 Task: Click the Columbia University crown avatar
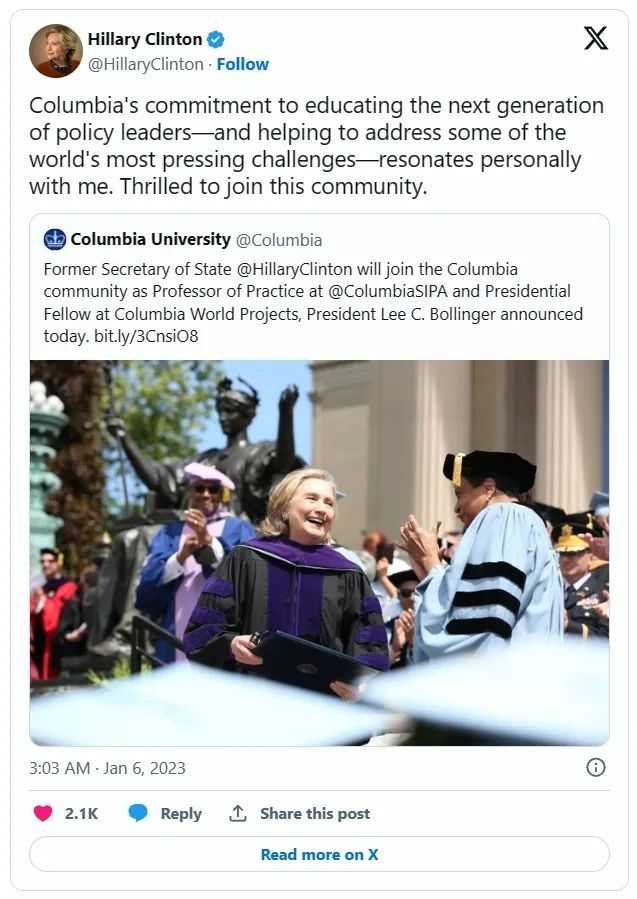55,239
